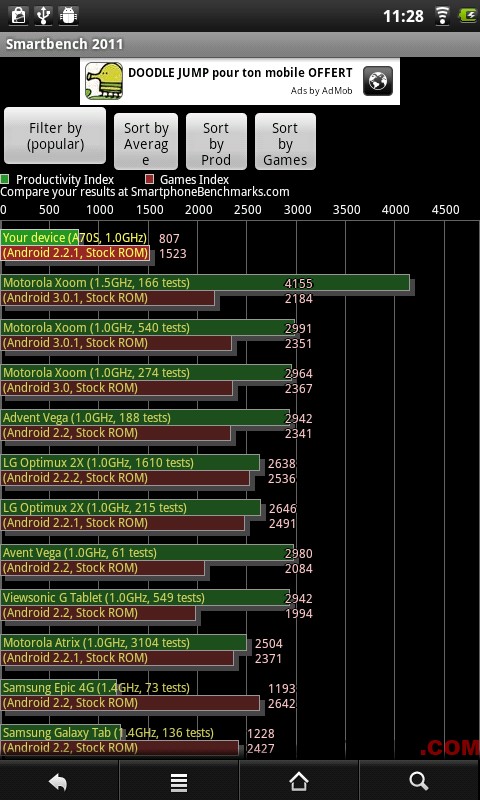Tap the search magnifier icon
This screenshot has height=800, width=480.
(x=418, y=781)
